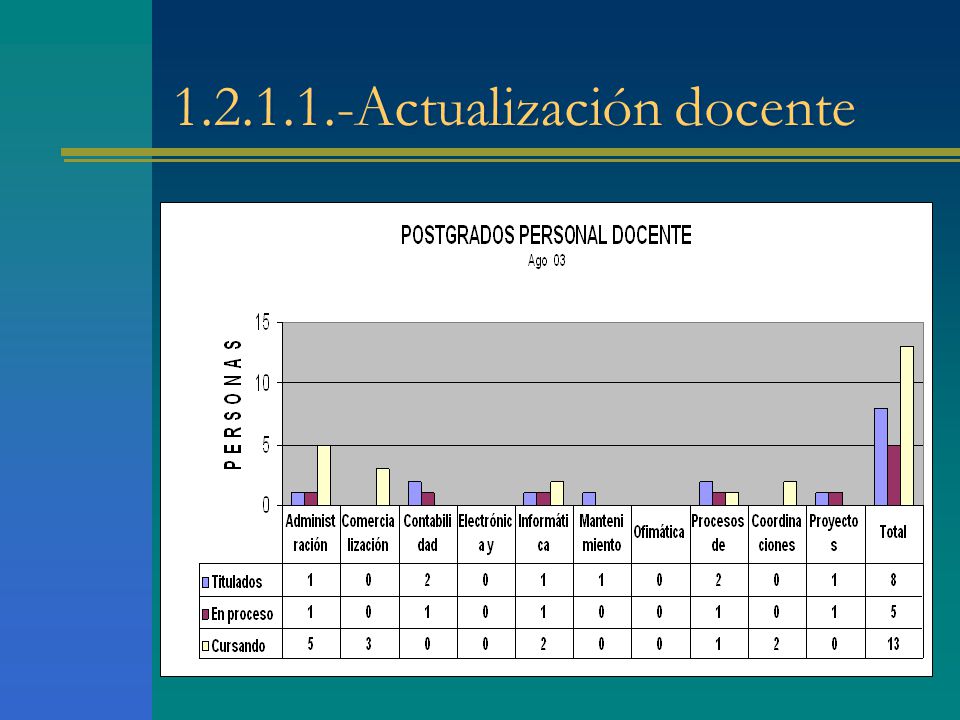
Task: Click the "Proyectos" column header
Action: point(833,533)
